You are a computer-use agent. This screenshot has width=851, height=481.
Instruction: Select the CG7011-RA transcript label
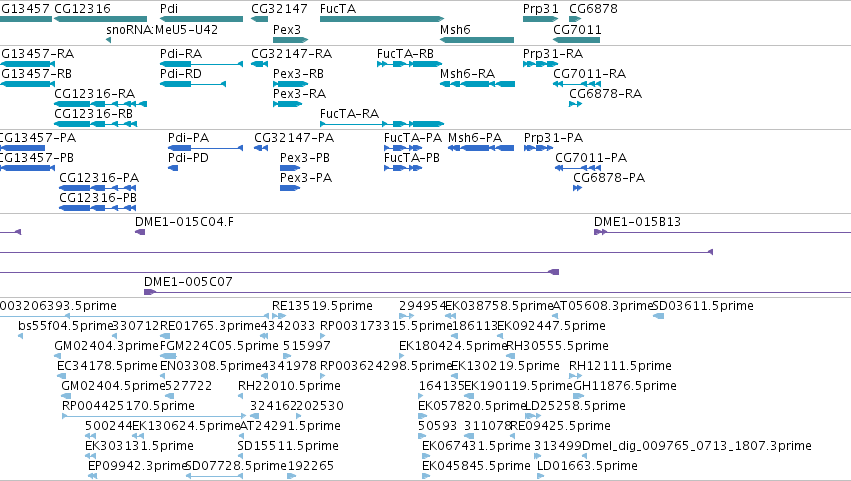click(x=589, y=73)
